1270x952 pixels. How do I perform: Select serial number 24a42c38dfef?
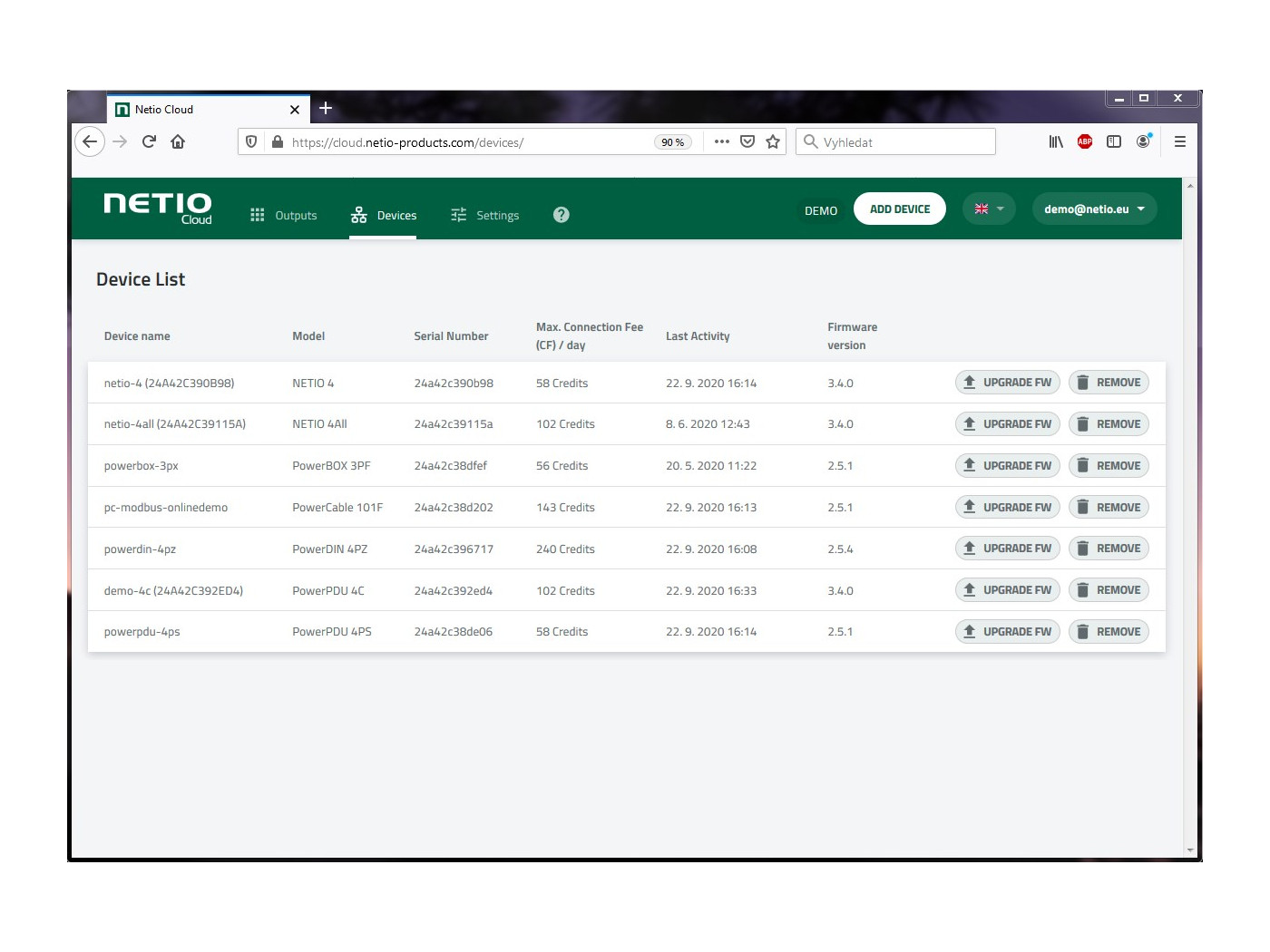(x=450, y=466)
